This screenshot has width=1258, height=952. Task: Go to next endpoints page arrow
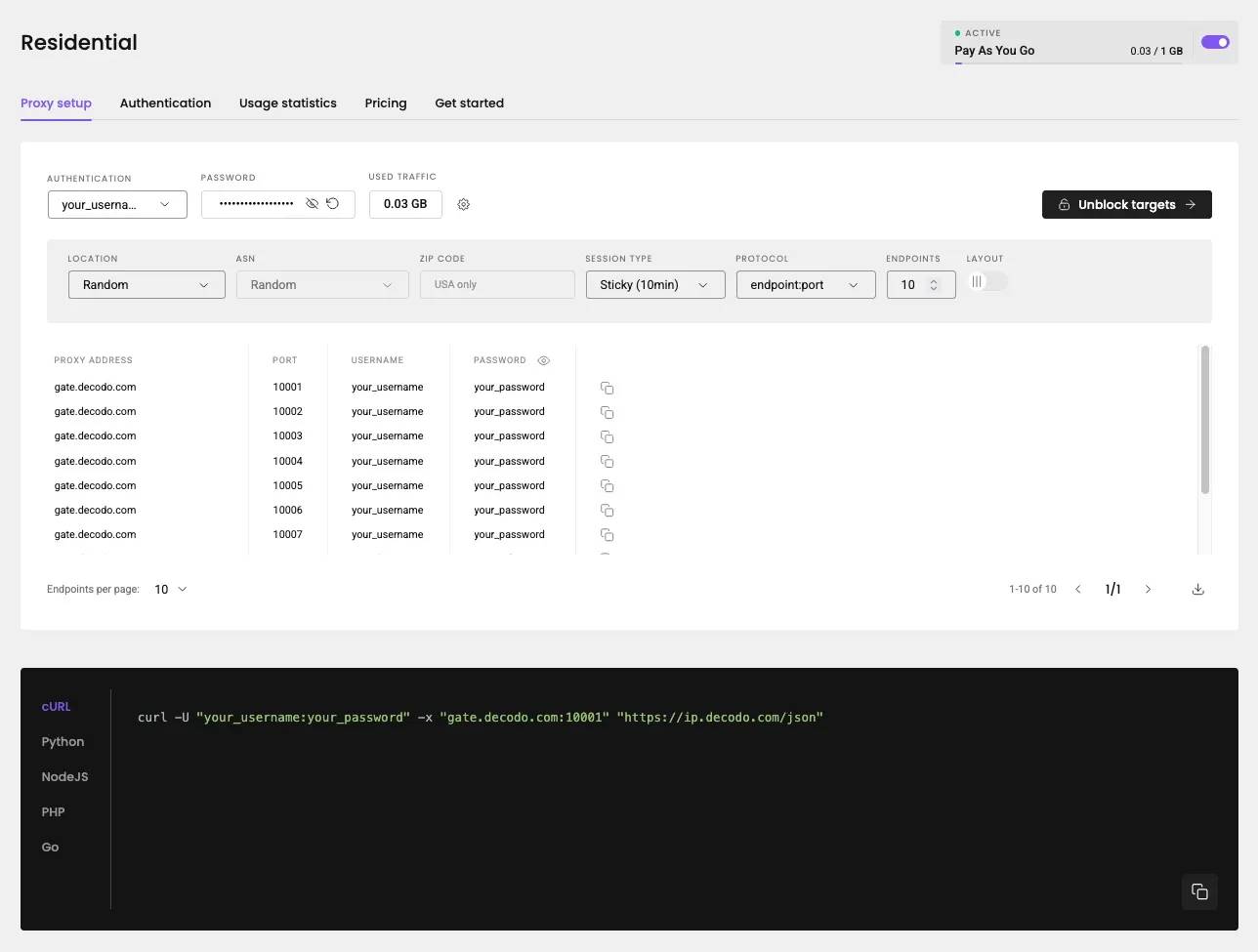pyautogui.click(x=1148, y=590)
